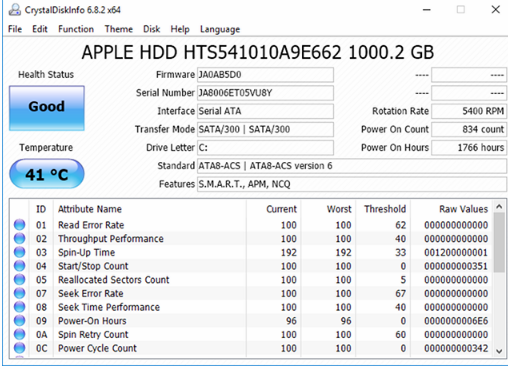The height and width of the screenshot is (369, 508).
Task: Click the Power On Hours value 1766 hours
Action: click(469, 147)
